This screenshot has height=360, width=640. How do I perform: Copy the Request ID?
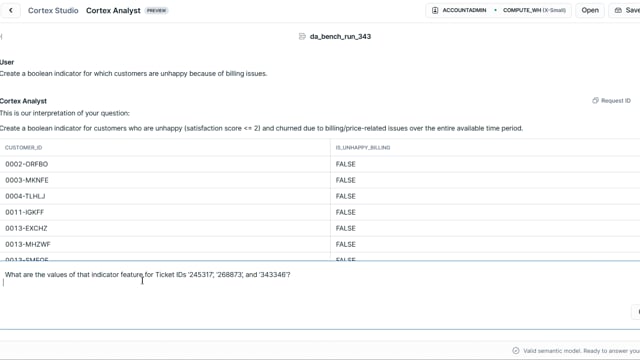(611, 100)
